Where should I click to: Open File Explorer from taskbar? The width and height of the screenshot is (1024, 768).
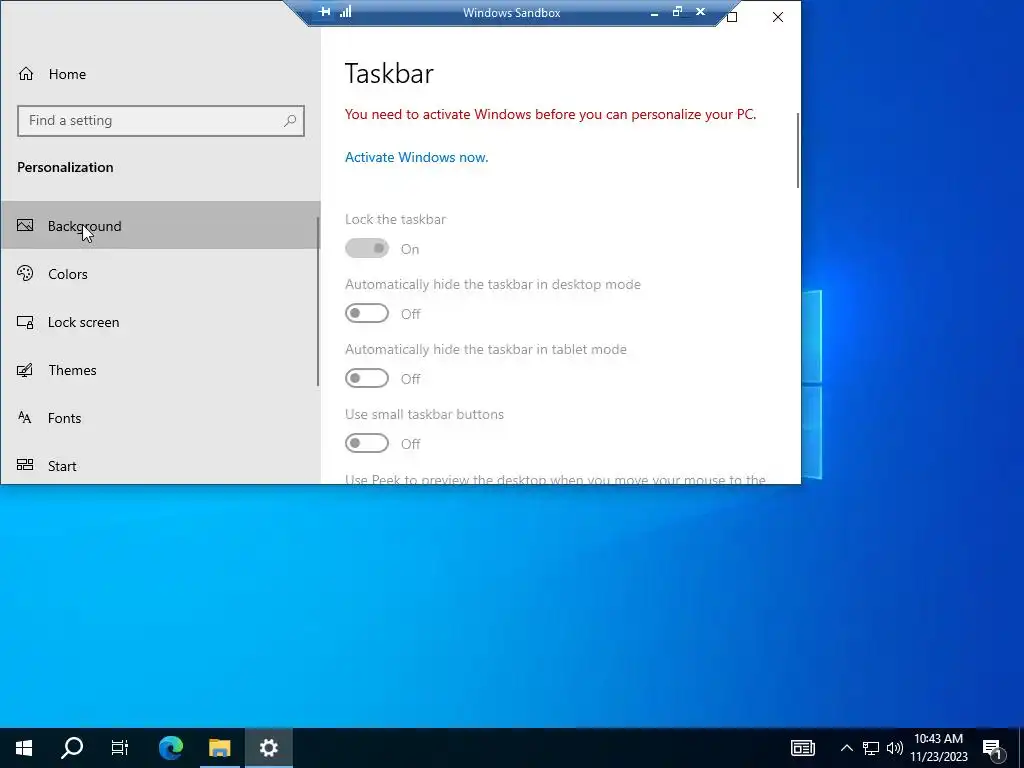(220, 748)
